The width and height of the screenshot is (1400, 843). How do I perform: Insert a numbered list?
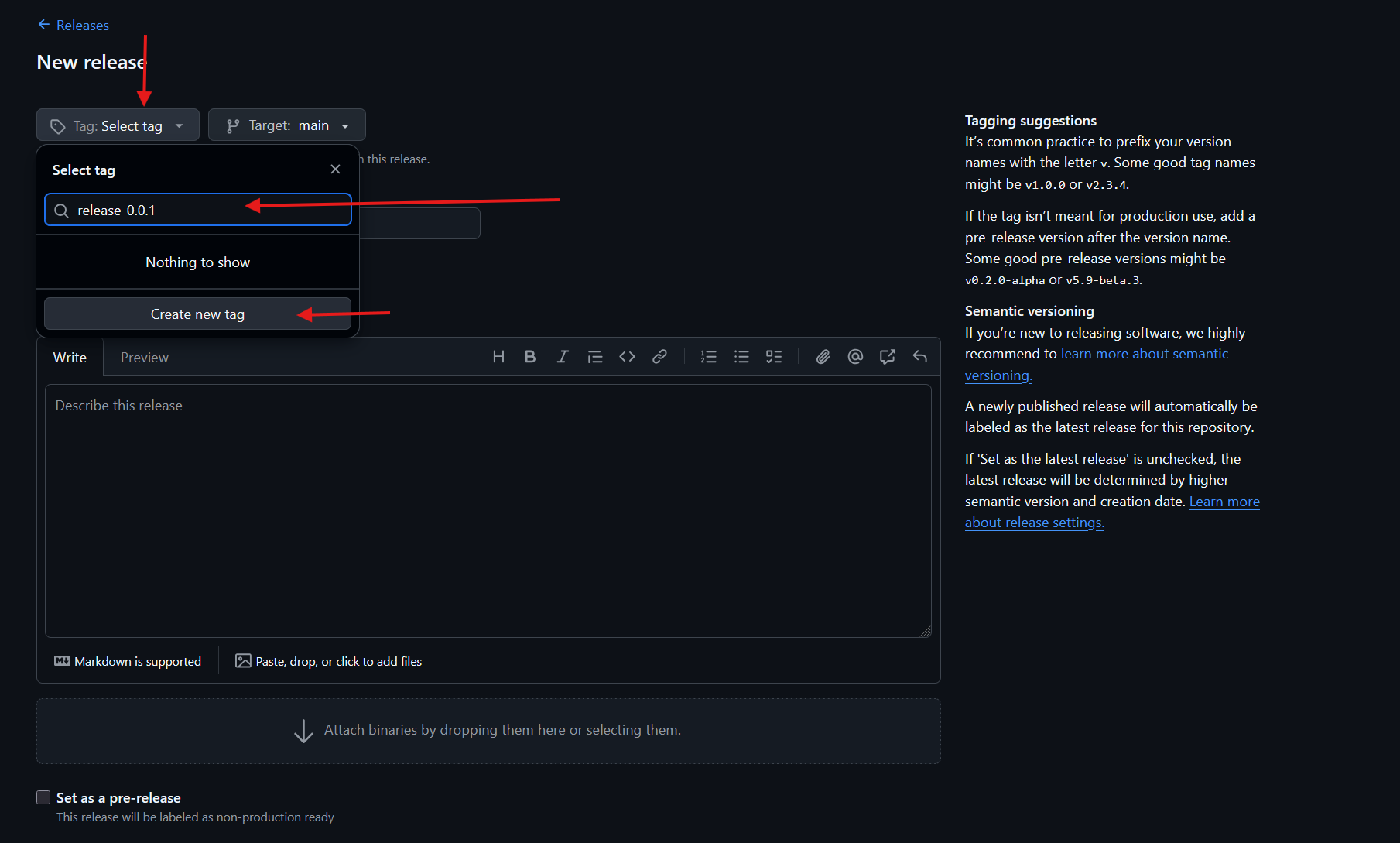(708, 357)
